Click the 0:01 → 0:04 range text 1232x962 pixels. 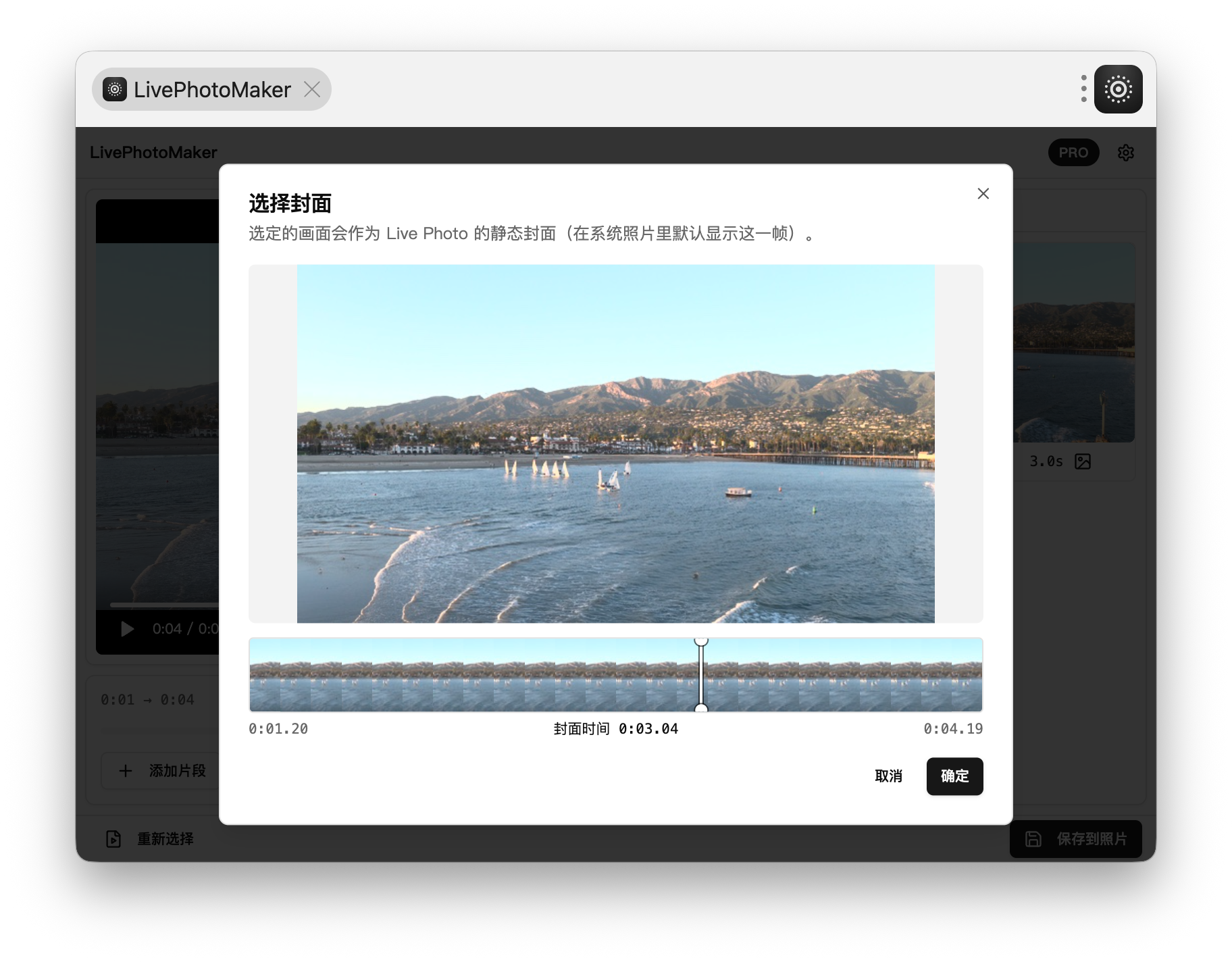[x=147, y=700]
